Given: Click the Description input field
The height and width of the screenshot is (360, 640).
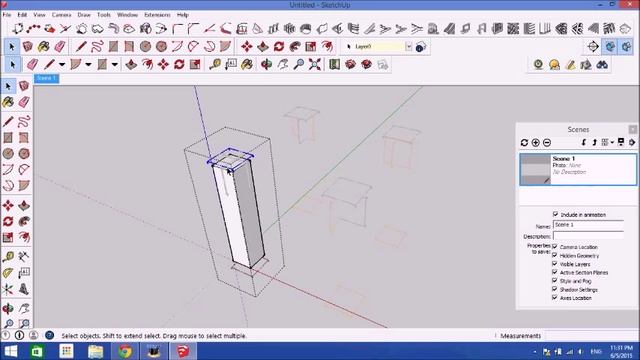Looking at the screenshot, I should (588, 236).
